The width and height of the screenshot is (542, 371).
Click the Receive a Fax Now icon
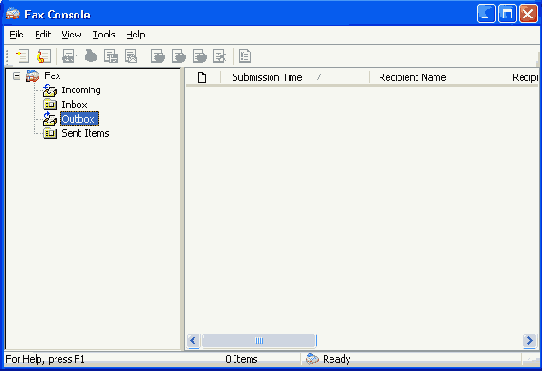(x=44, y=56)
